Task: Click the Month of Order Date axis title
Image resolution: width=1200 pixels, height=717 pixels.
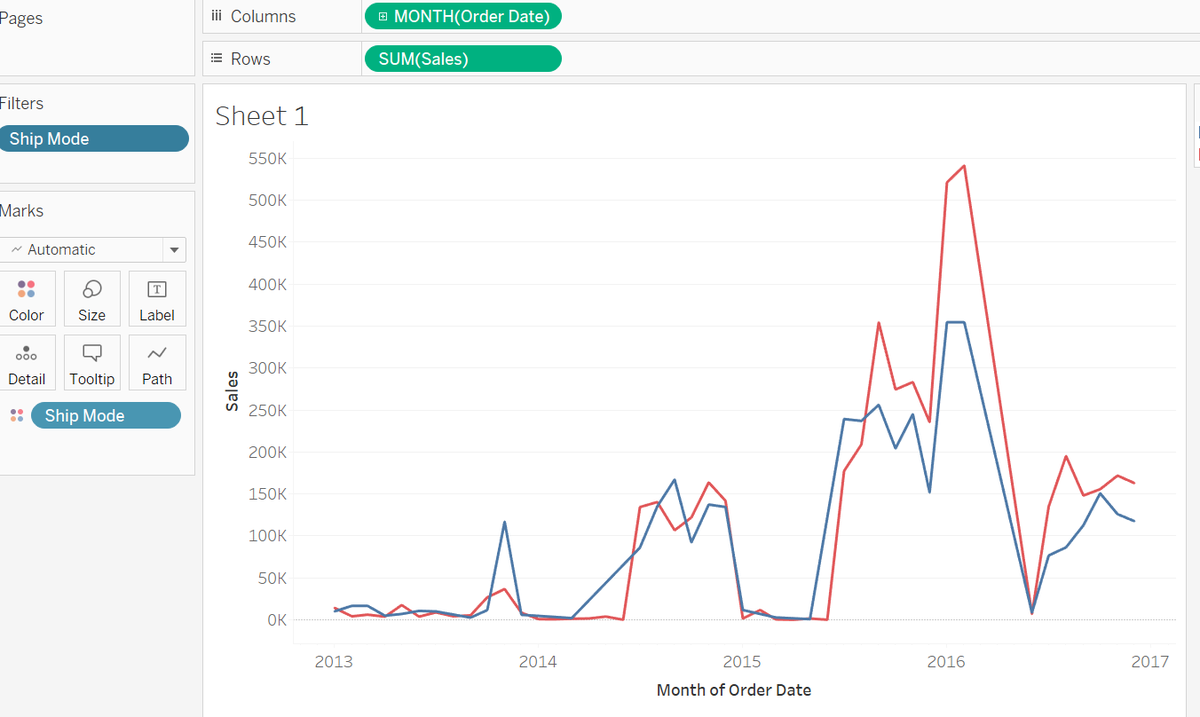Action: (x=734, y=690)
